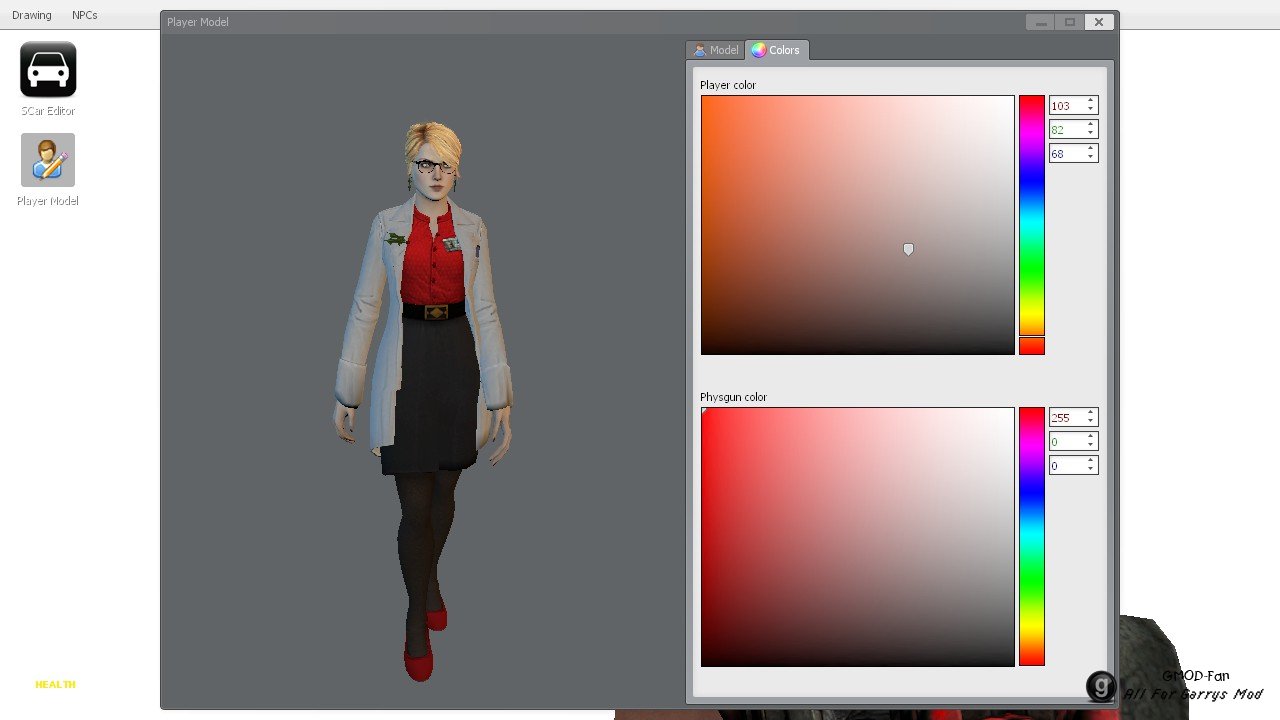This screenshot has width=1280, height=720.
Task: Click the Physgun color hue bar
Action: coord(1032,536)
